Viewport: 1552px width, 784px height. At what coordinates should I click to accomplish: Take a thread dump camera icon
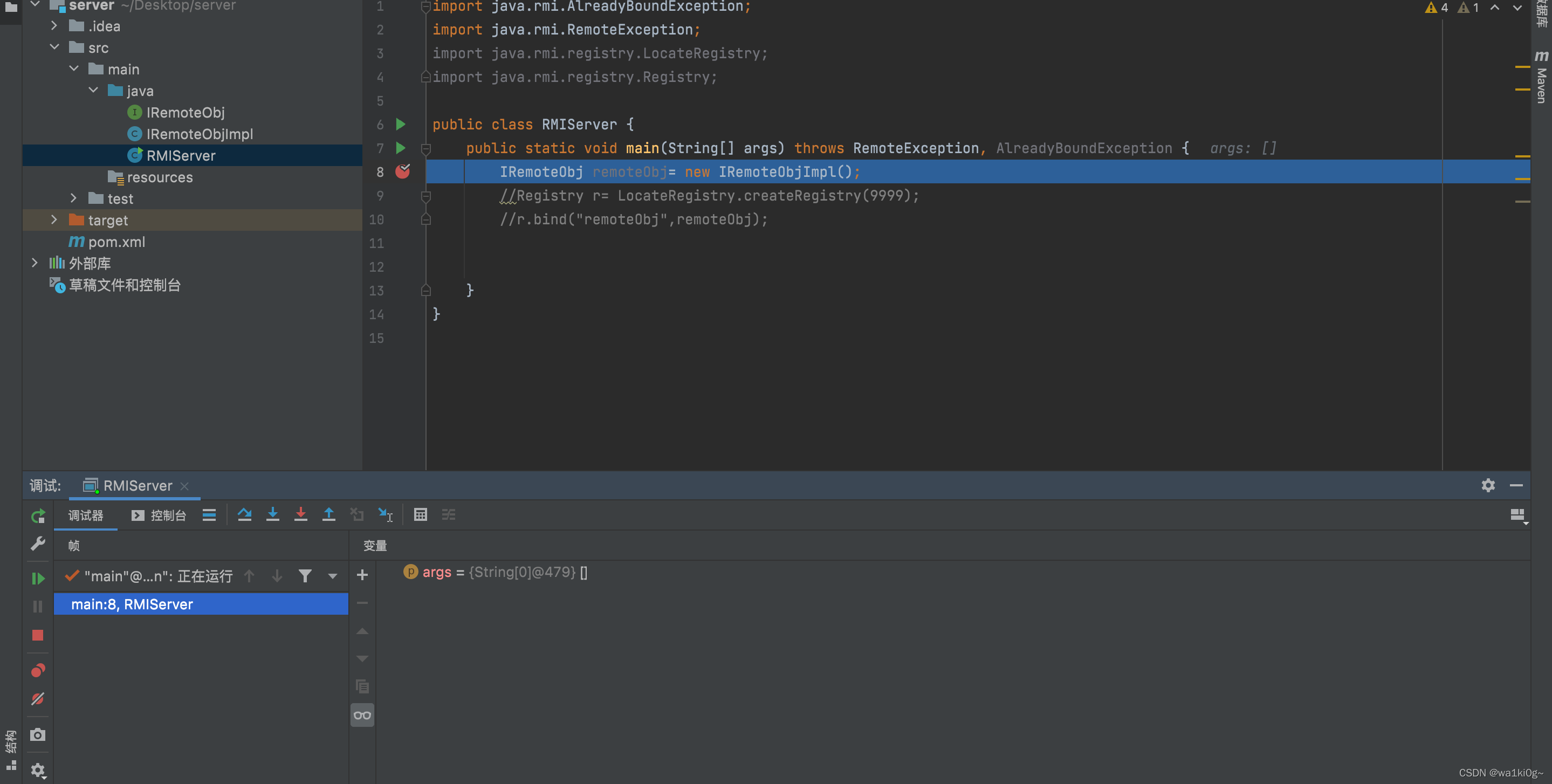coord(38,734)
